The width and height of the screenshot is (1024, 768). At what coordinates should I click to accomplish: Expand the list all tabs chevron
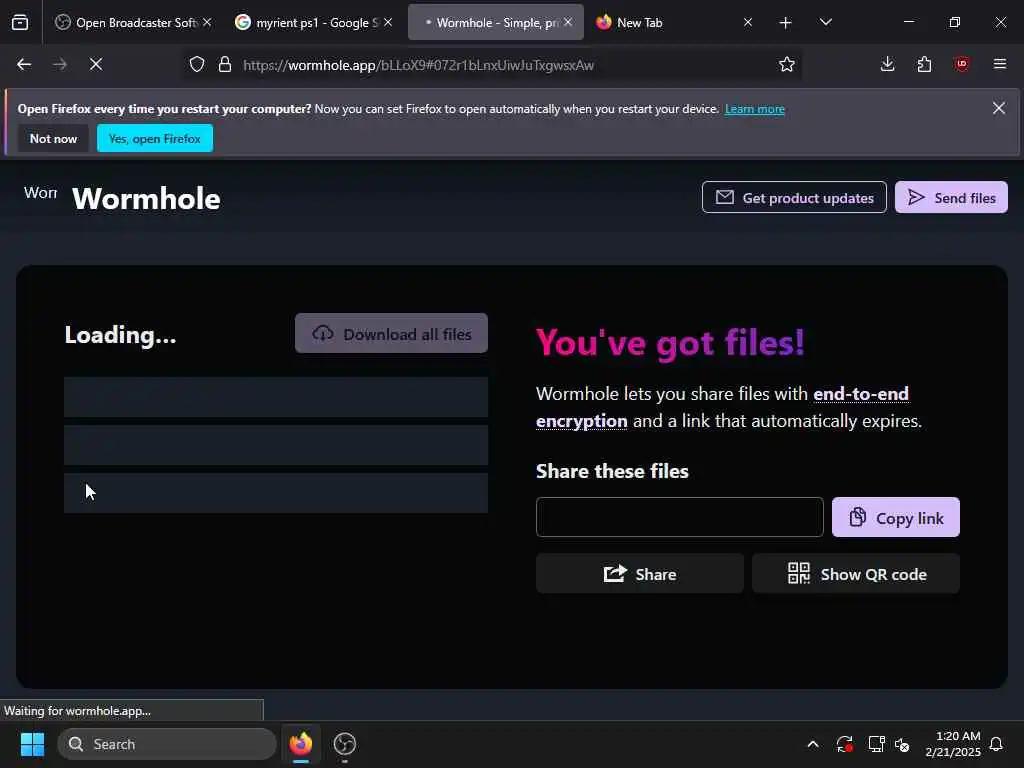pyautogui.click(x=825, y=22)
